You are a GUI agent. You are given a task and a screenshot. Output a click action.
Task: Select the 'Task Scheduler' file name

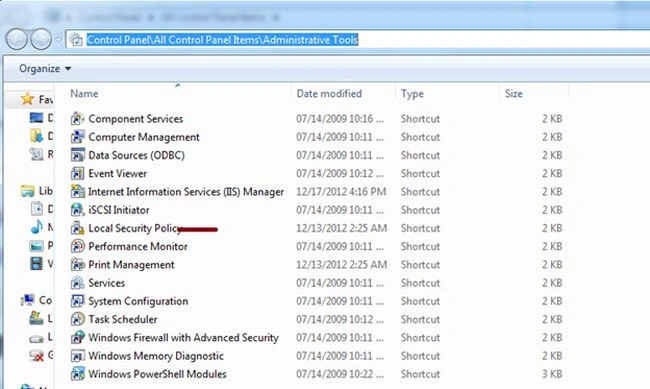tap(123, 319)
